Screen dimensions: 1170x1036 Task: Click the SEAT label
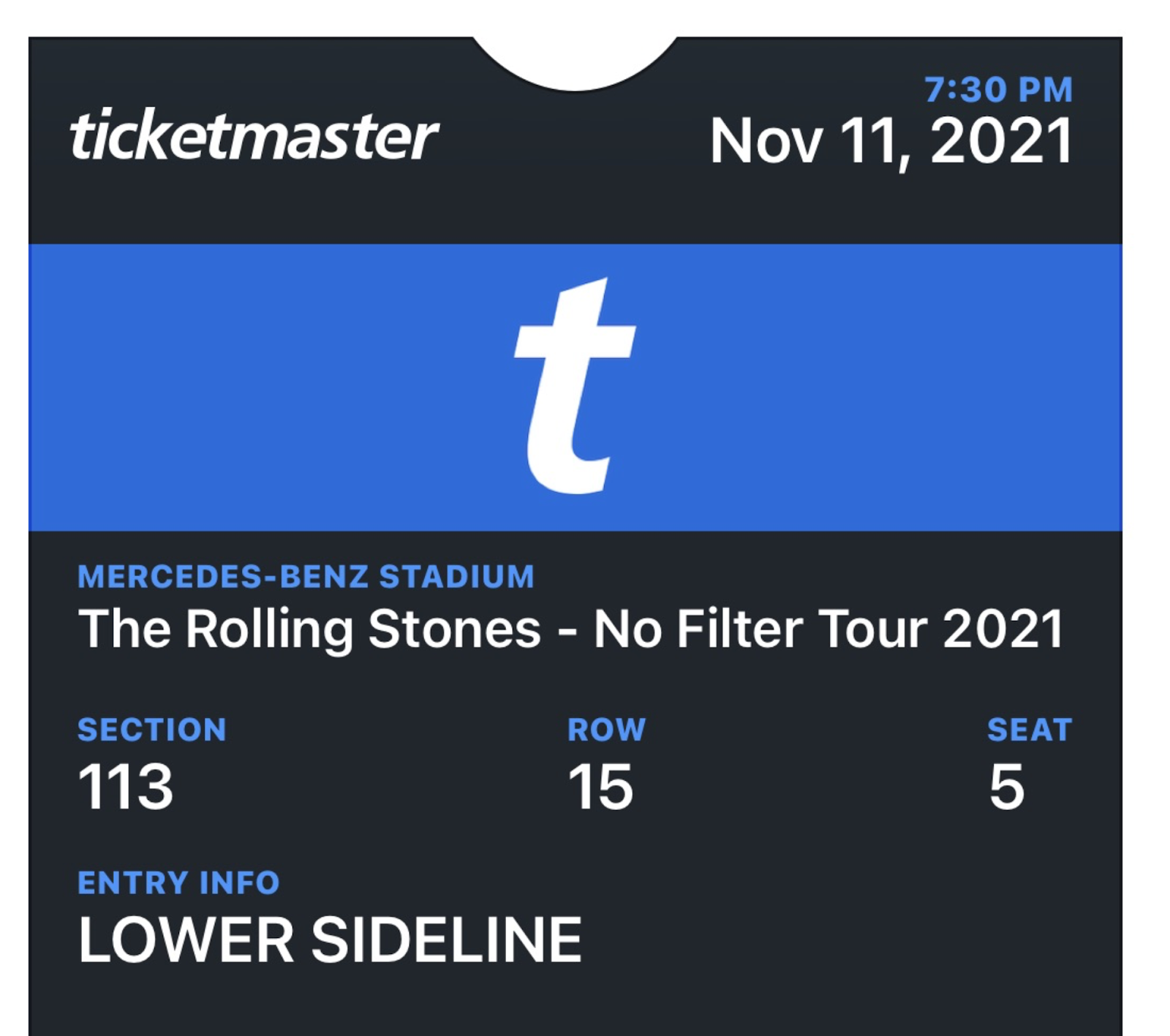1030,730
